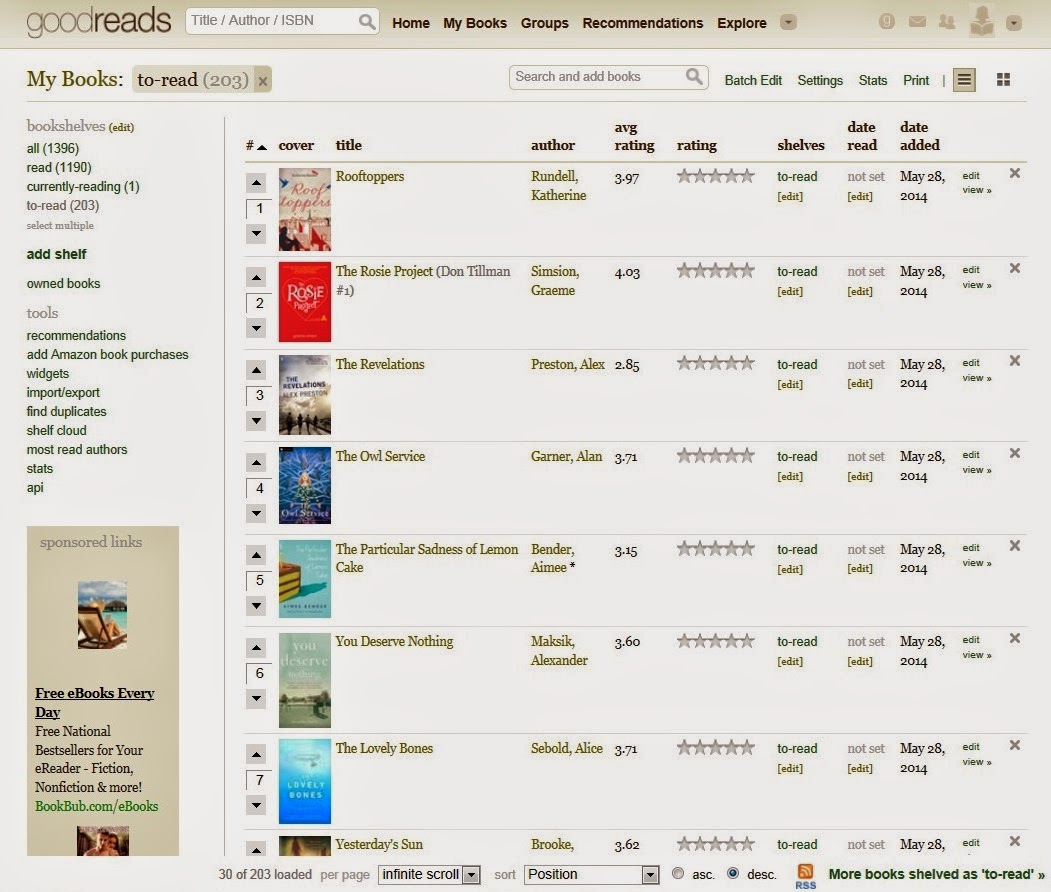Open the sort by Position dropdown
Image resolution: width=1051 pixels, height=892 pixels.
pos(591,875)
